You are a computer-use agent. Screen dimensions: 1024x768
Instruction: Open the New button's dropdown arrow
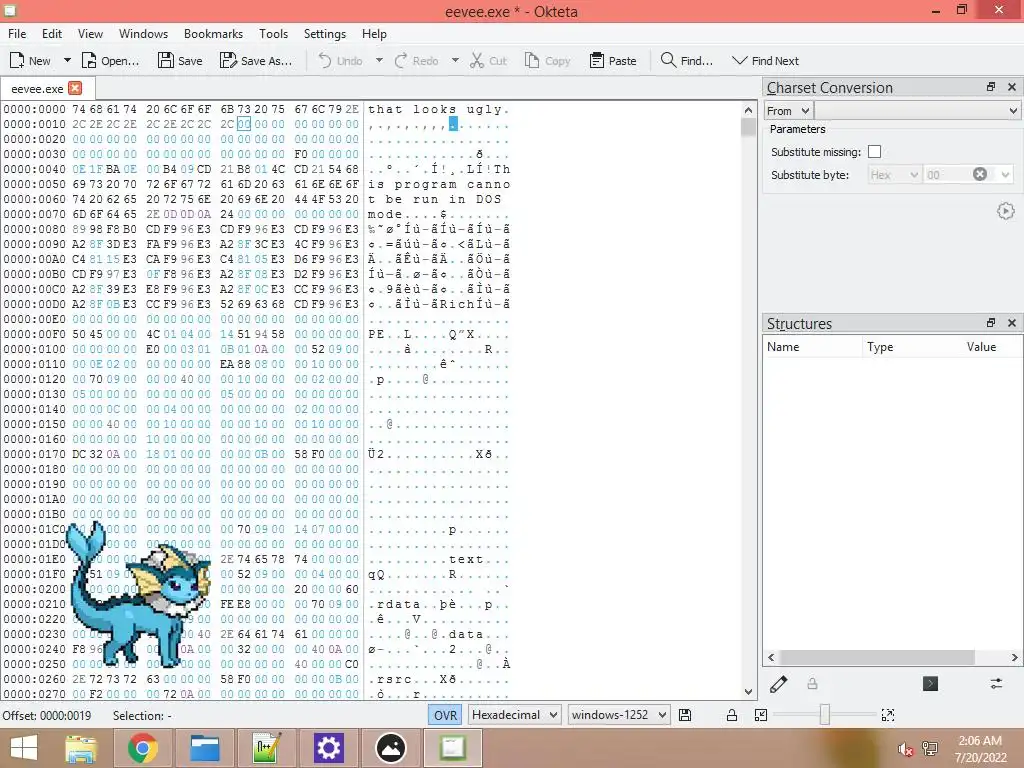(x=67, y=61)
